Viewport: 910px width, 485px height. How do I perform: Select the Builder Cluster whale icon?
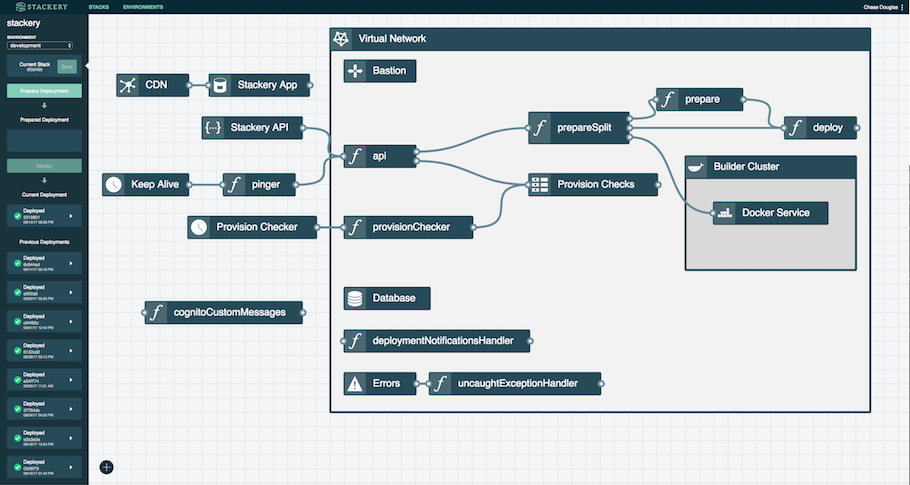coord(696,167)
